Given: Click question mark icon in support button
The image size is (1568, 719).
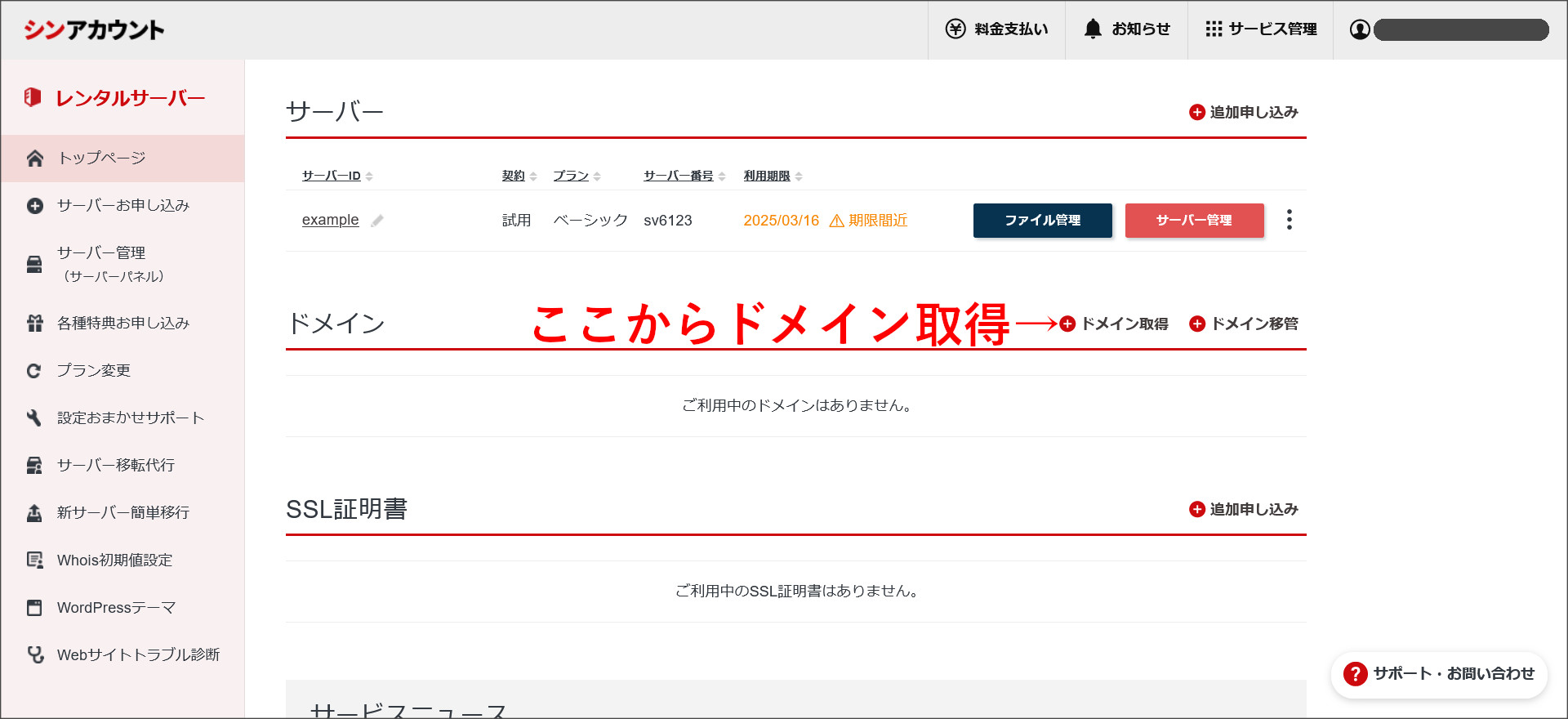Looking at the screenshot, I should pyautogui.click(x=1355, y=674).
